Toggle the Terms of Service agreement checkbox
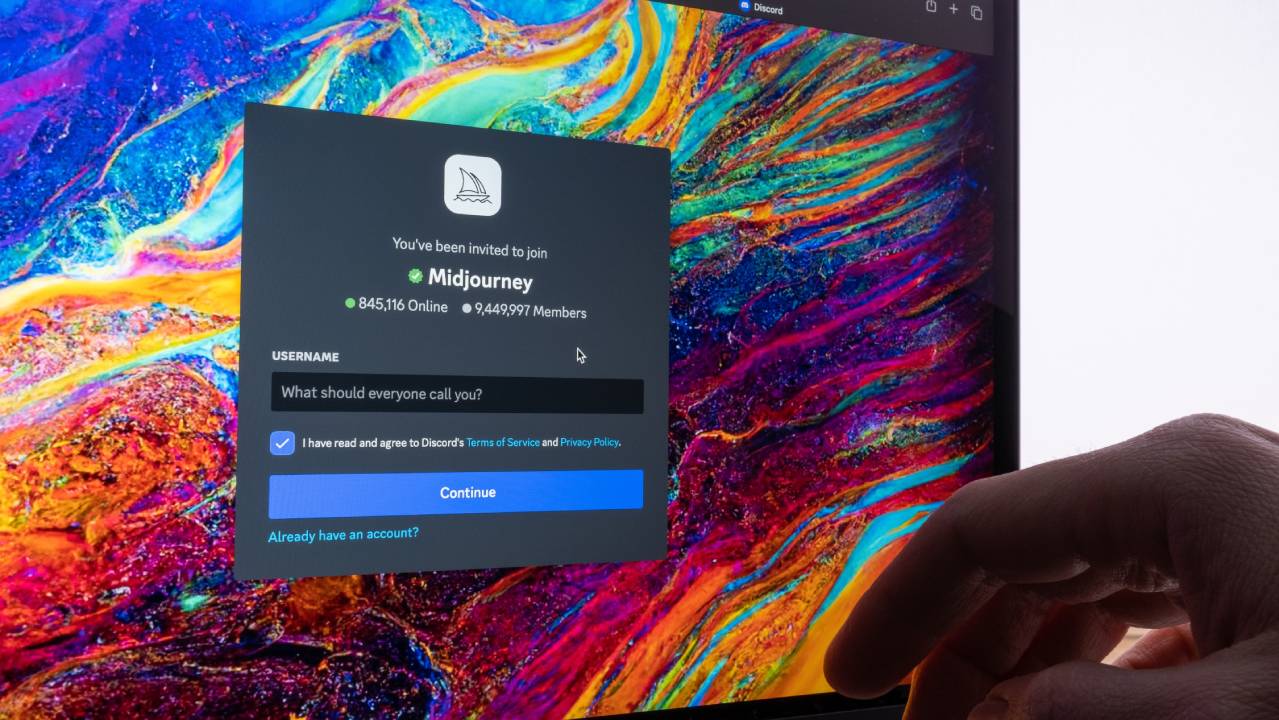This screenshot has height=720, width=1279. 282,442
